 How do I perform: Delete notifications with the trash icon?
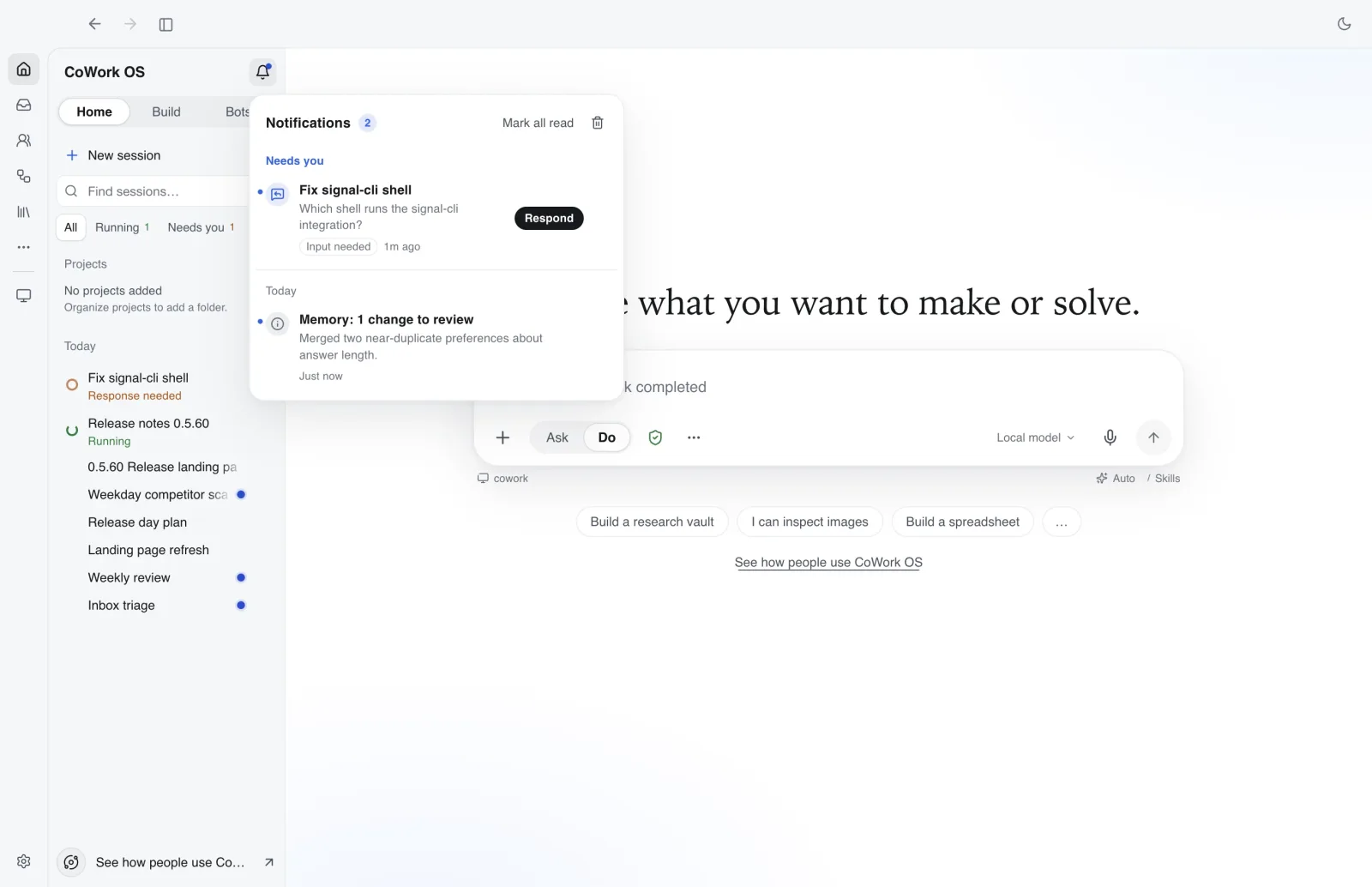click(598, 123)
